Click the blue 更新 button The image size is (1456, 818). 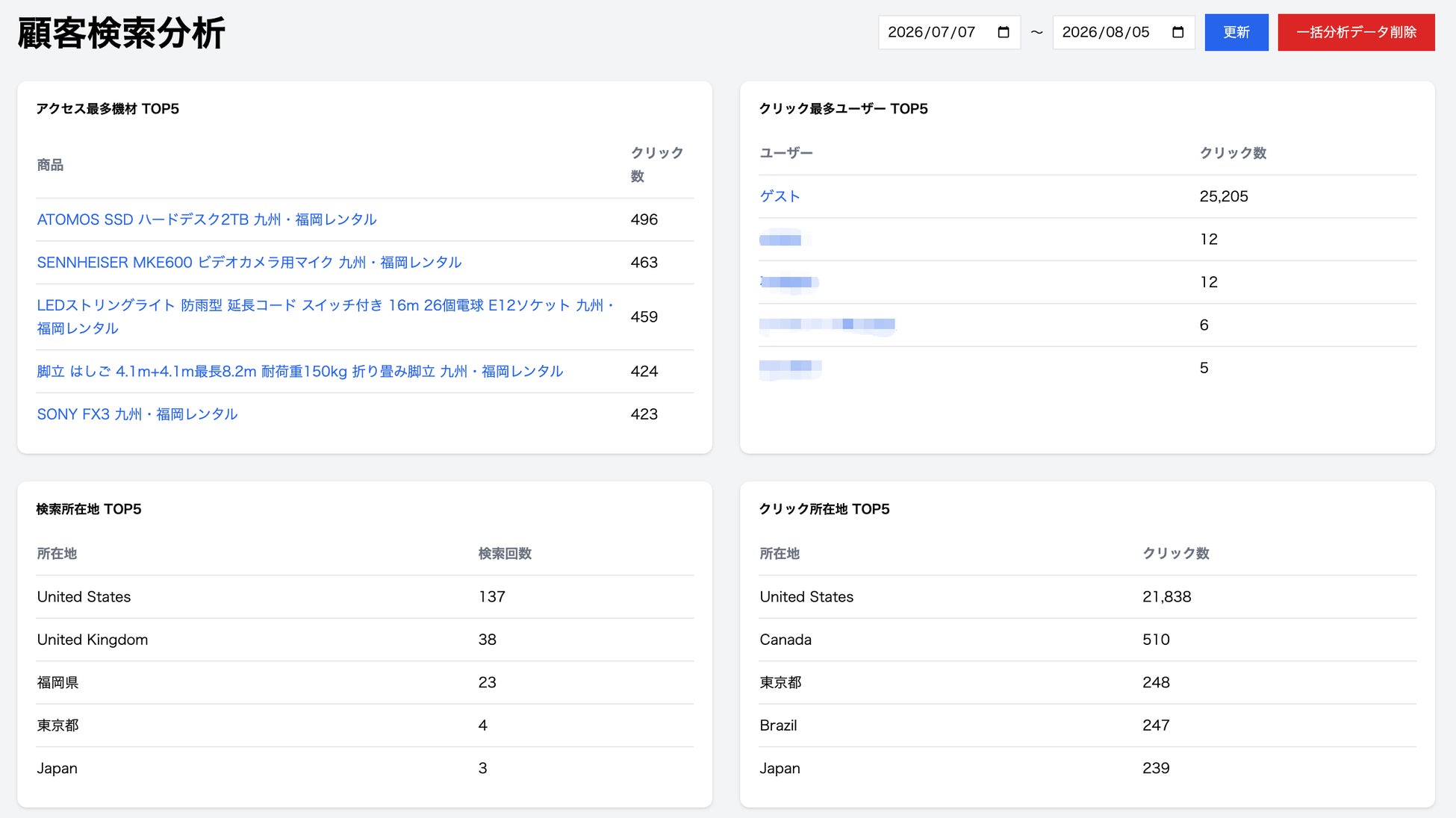(1236, 32)
